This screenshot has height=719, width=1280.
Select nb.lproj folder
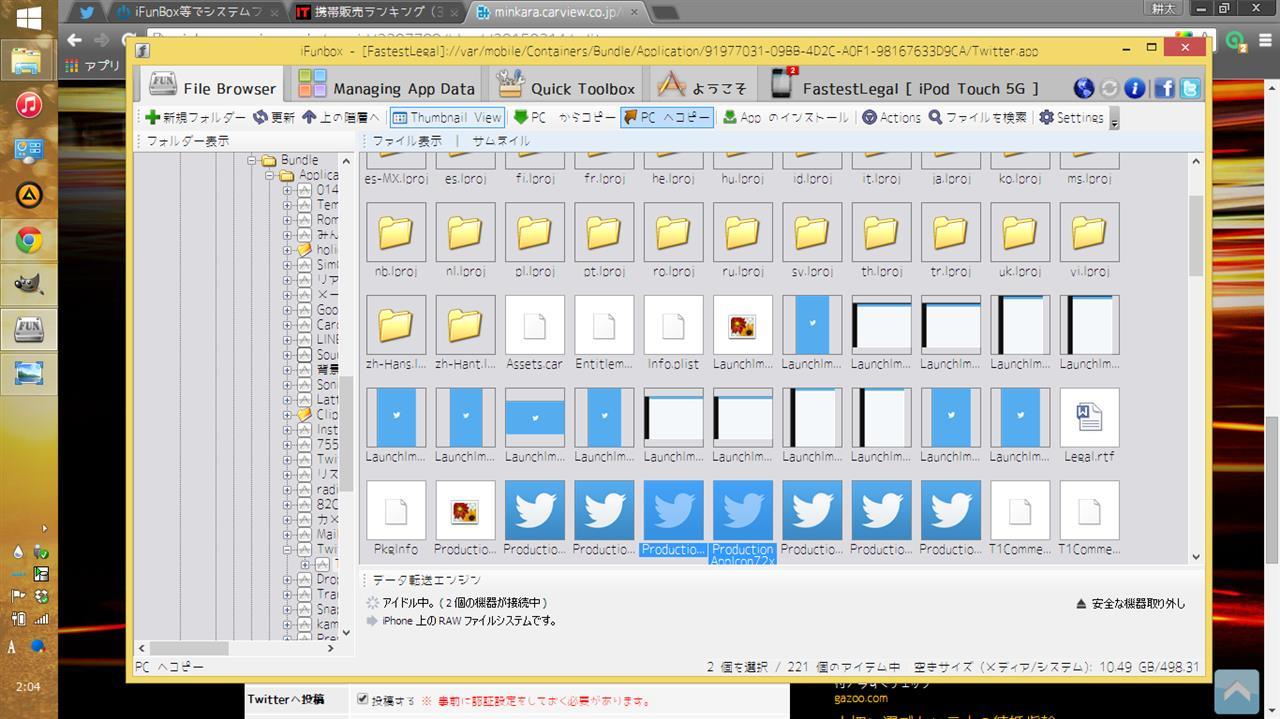(x=396, y=241)
